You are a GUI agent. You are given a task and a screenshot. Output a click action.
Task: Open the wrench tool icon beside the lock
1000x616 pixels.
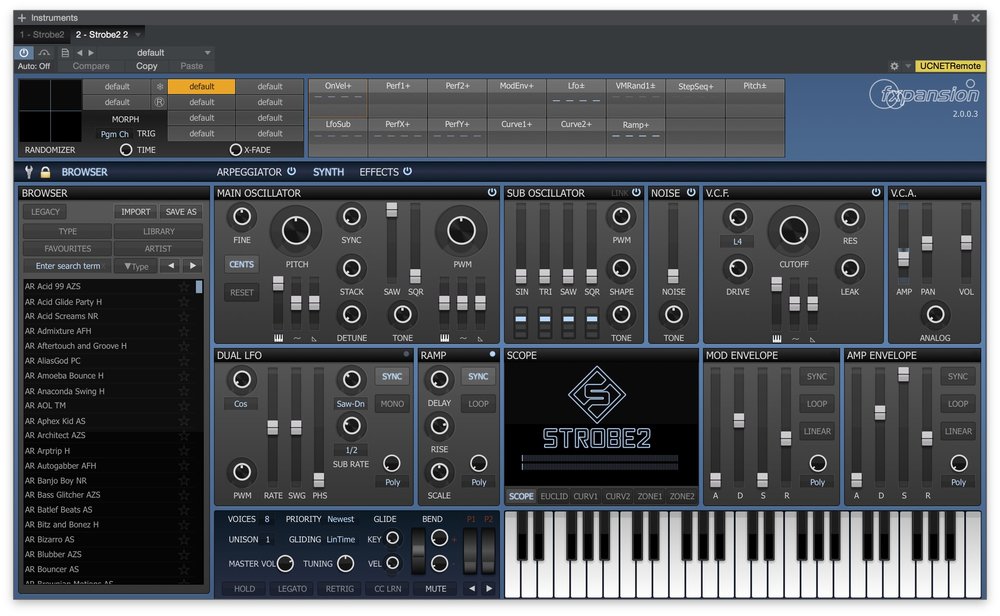(29, 172)
